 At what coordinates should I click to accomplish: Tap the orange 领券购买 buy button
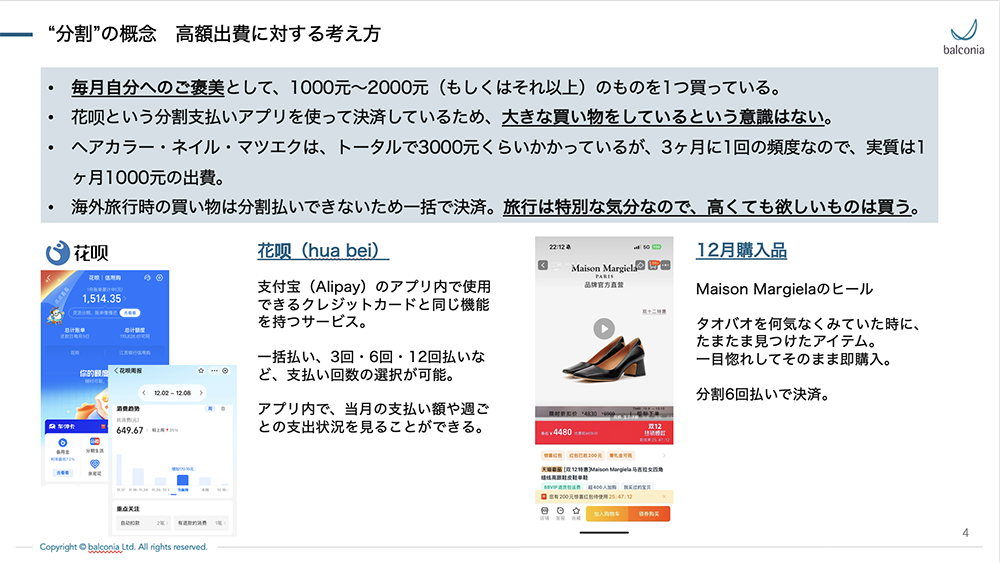click(x=649, y=514)
